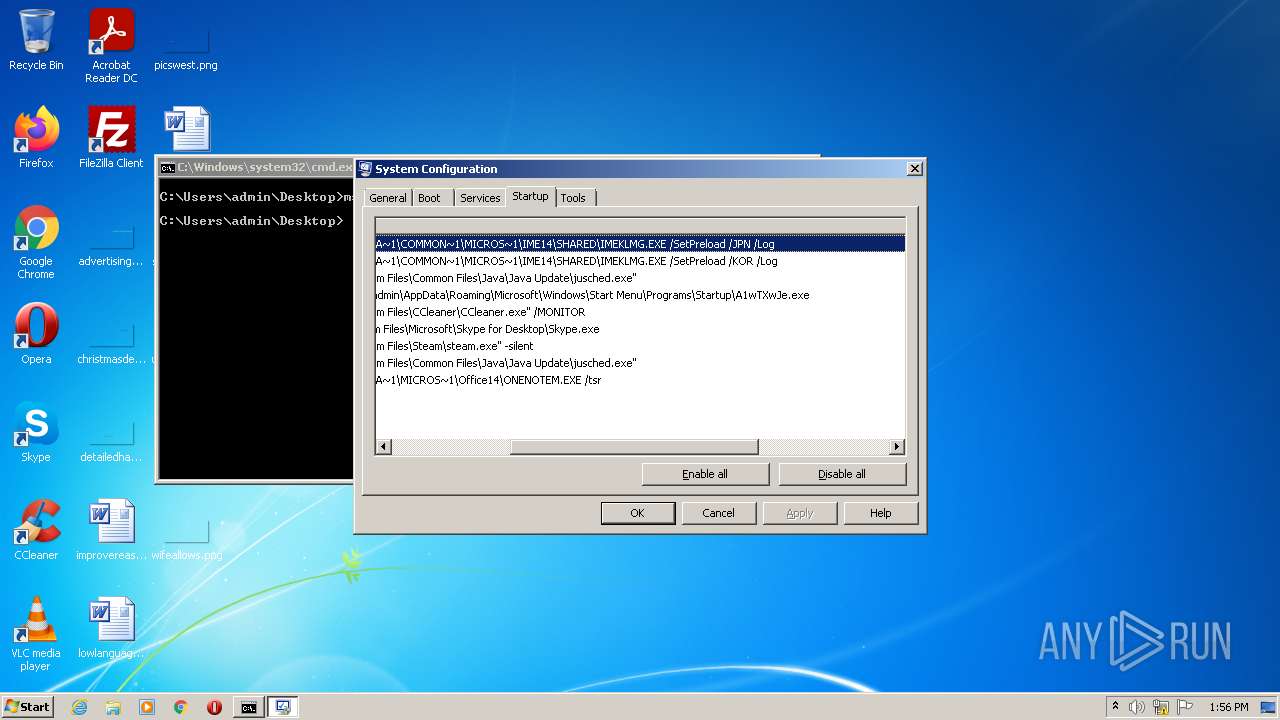The width and height of the screenshot is (1280, 720).
Task: Launch Firefox from the desktop
Action: (36, 138)
